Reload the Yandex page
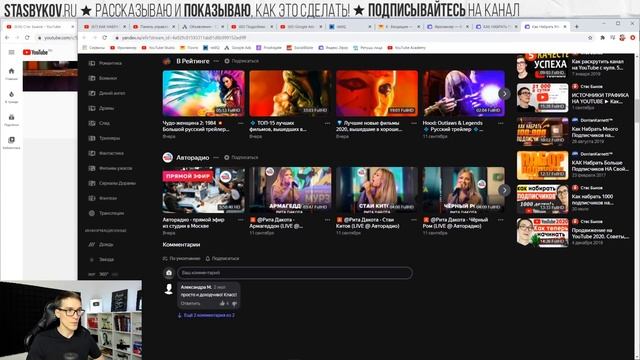 tap(105, 38)
